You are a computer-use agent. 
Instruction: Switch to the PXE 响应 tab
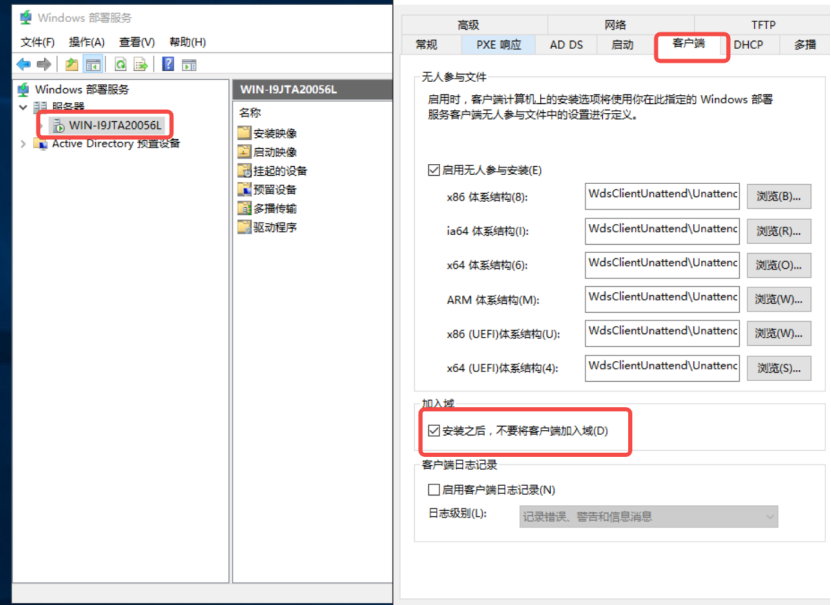pyautogui.click(x=498, y=45)
